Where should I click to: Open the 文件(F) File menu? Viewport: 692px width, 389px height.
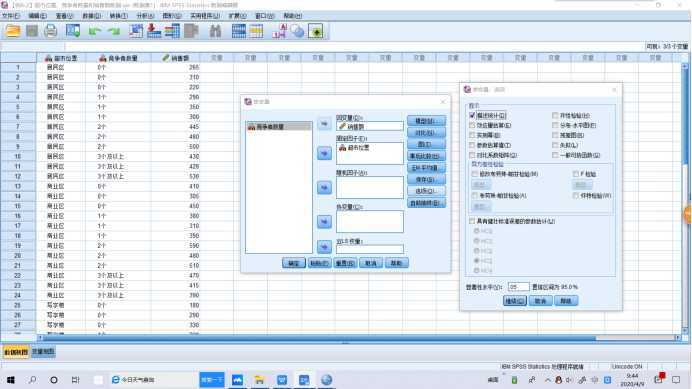tap(11, 16)
